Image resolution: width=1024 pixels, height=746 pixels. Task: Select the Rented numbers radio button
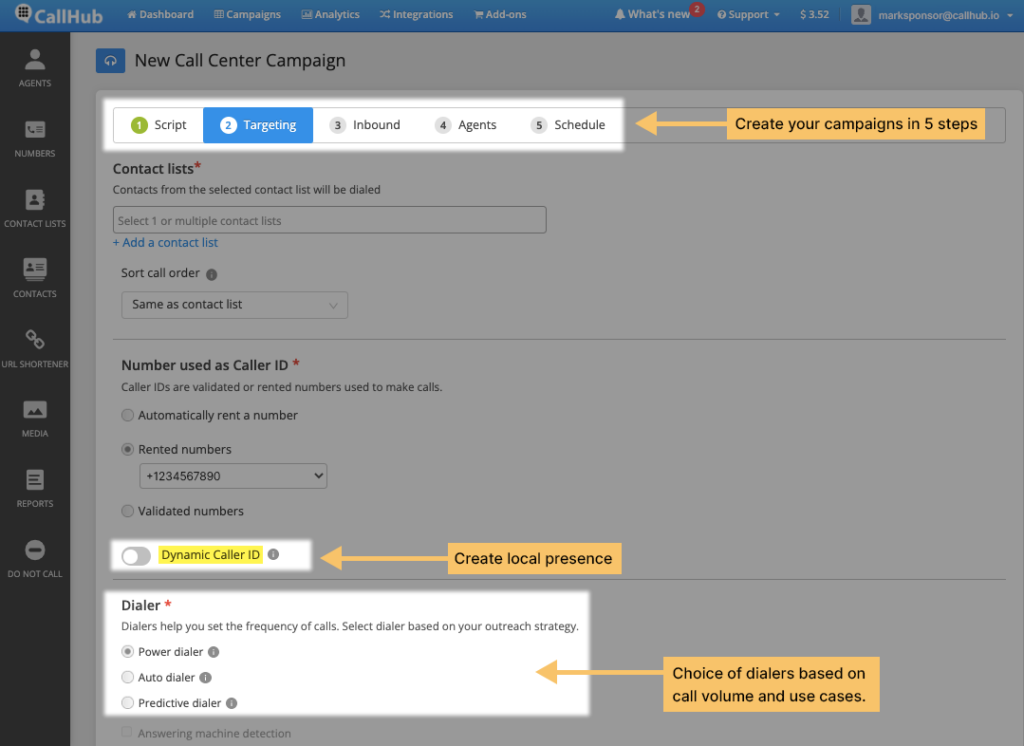point(128,449)
